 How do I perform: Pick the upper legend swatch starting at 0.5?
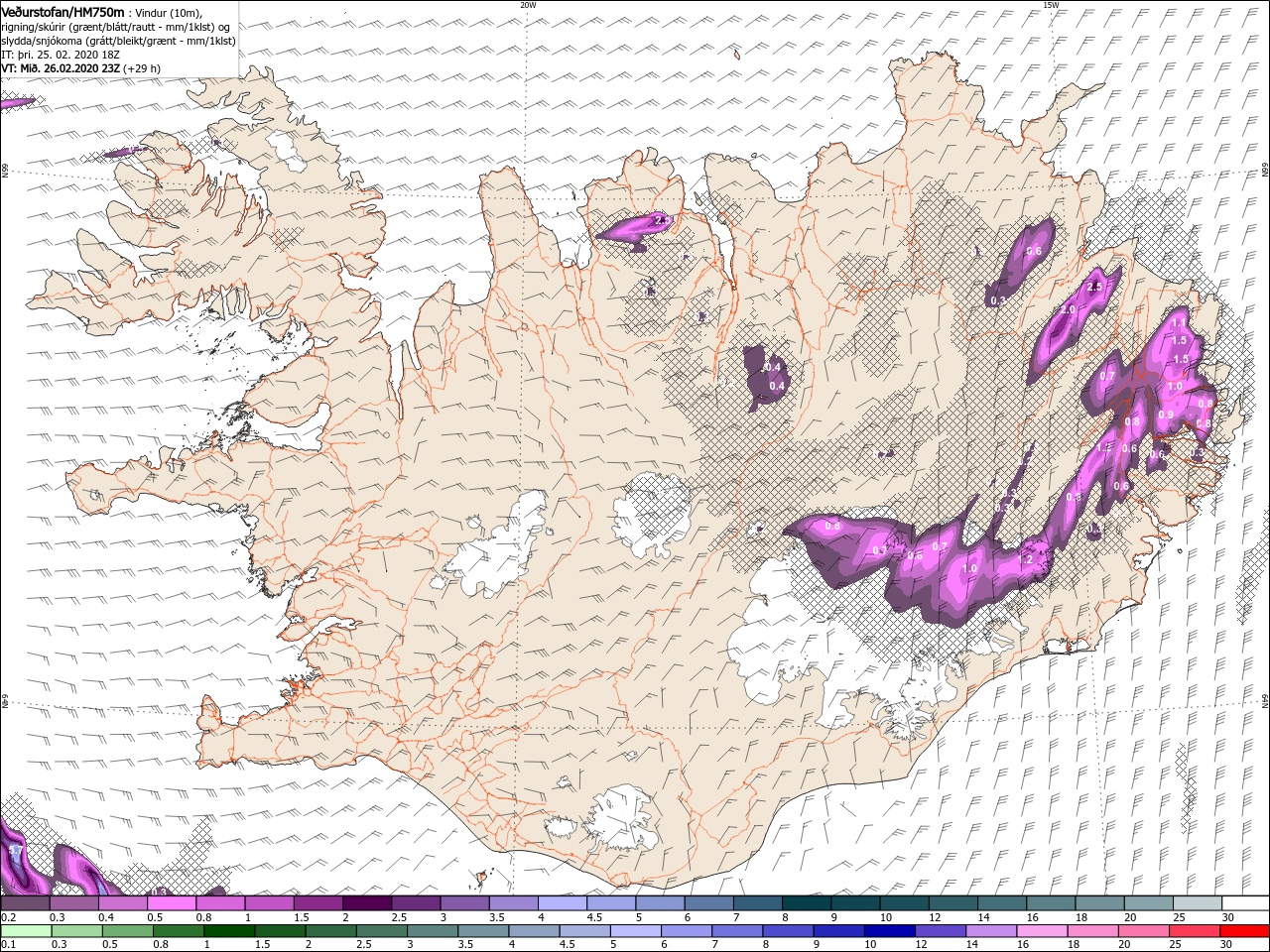[172, 902]
